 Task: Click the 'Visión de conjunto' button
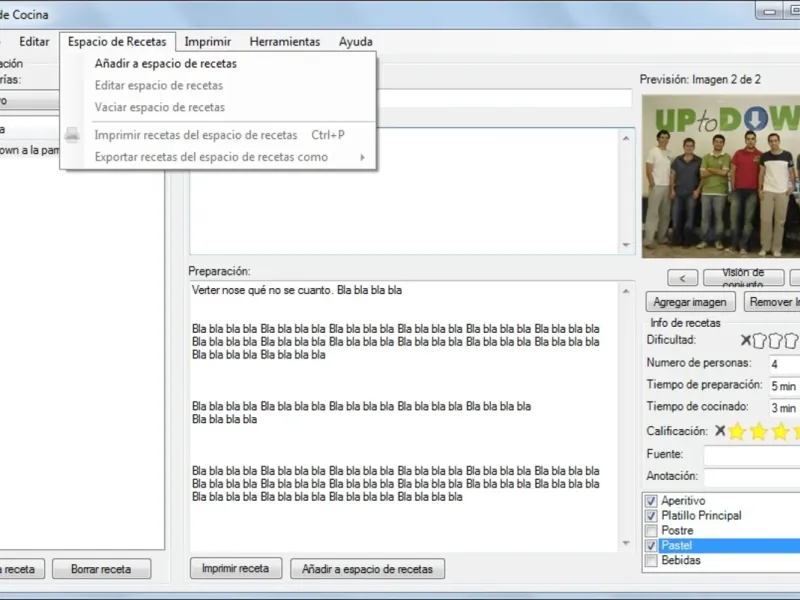743,278
